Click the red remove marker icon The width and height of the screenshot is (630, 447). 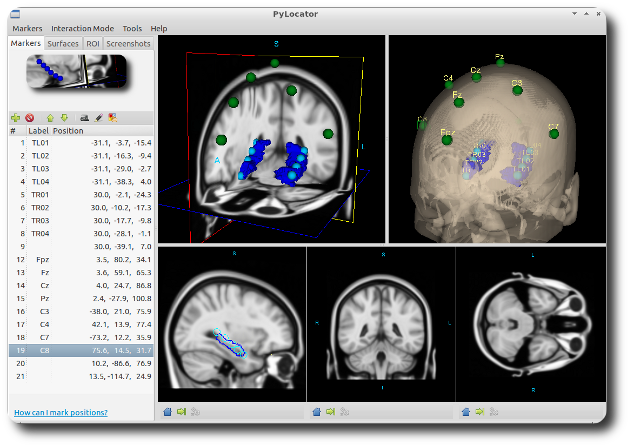pyautogui.click(x=30, y=118)
